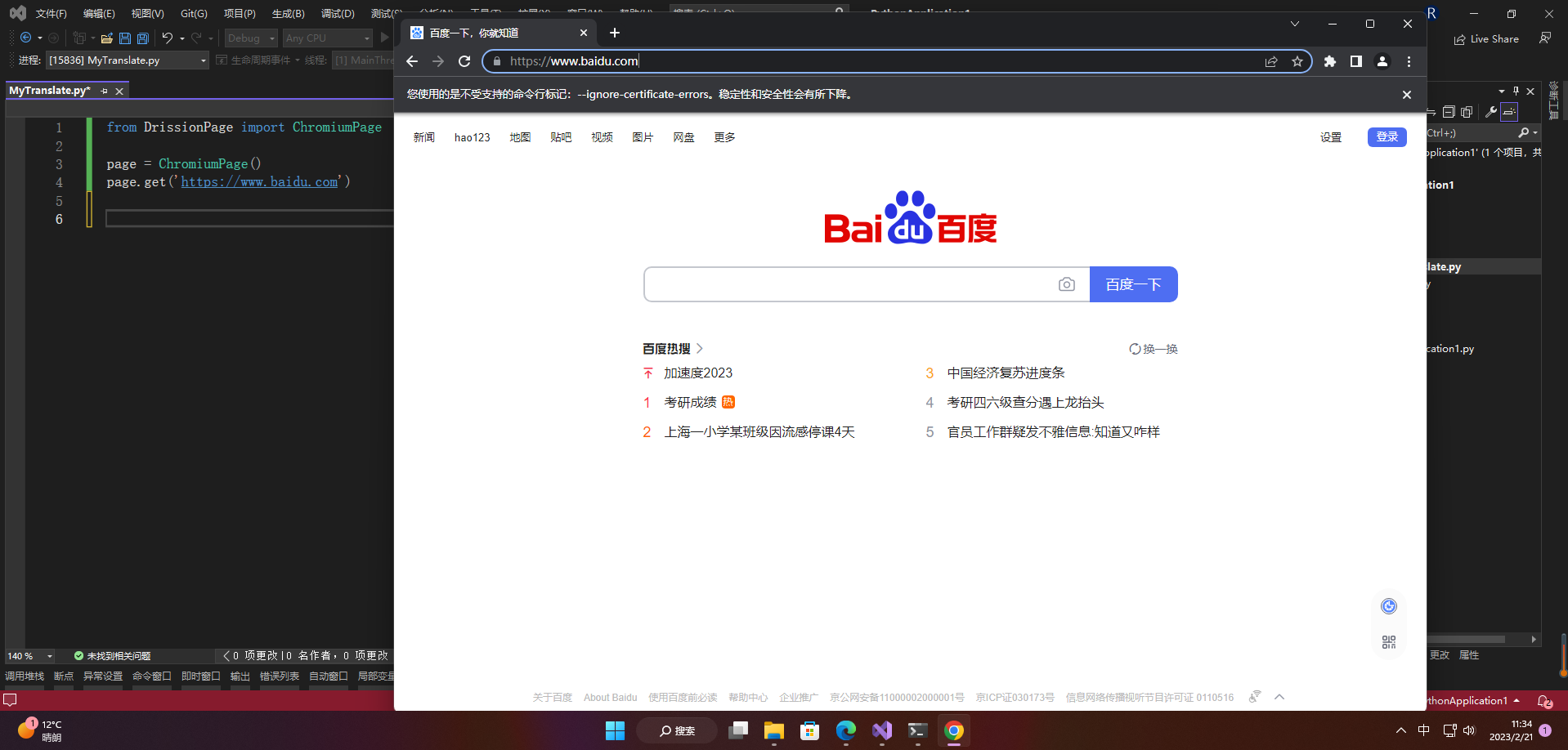Expand the undo history dropdown arrow
This screenshot has width=1568, height=750.
pyautogui.click(x=182, y=38)
